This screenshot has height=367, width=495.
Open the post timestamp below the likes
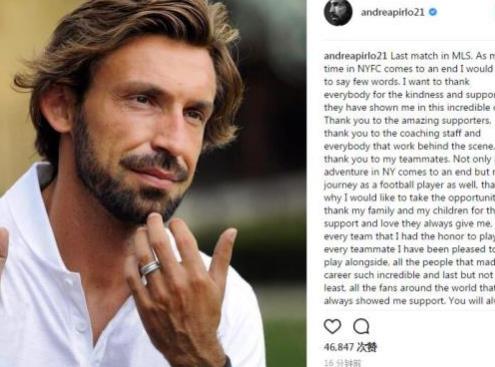pyautogui.click(x=342, y=363)
